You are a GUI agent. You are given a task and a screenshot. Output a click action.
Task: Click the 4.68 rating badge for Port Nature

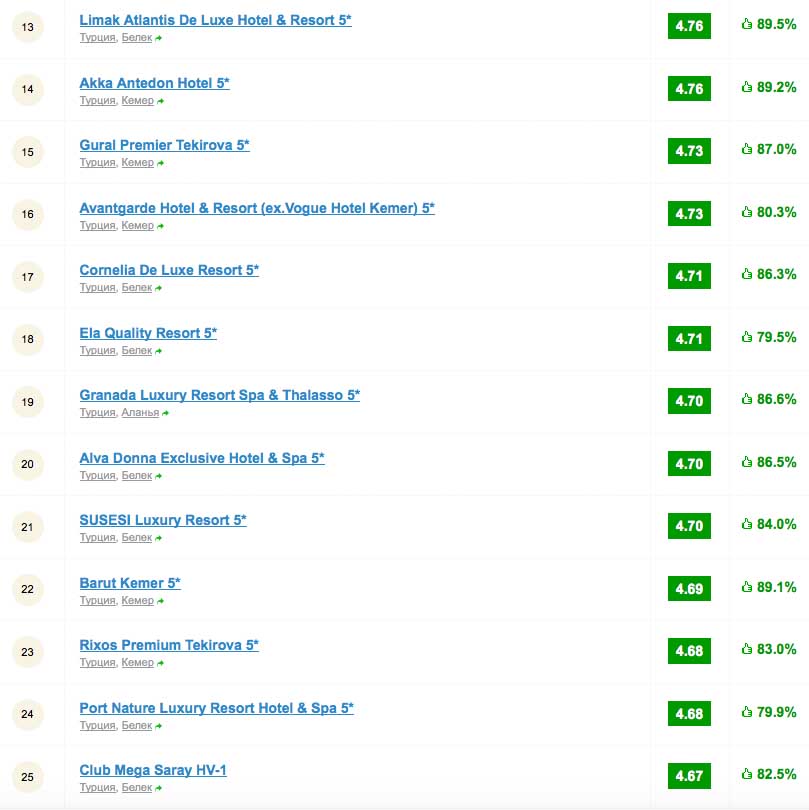(x=689, y=714)
